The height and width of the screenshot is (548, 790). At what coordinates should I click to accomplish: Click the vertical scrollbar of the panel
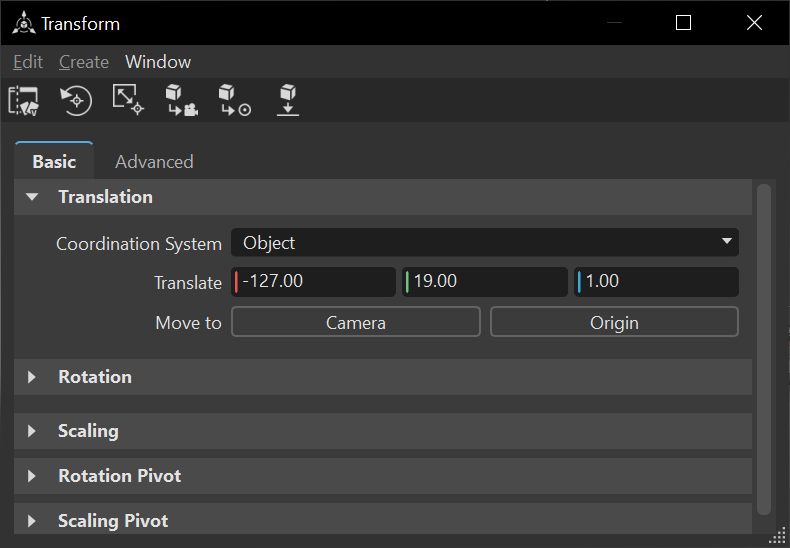point(764,349)
